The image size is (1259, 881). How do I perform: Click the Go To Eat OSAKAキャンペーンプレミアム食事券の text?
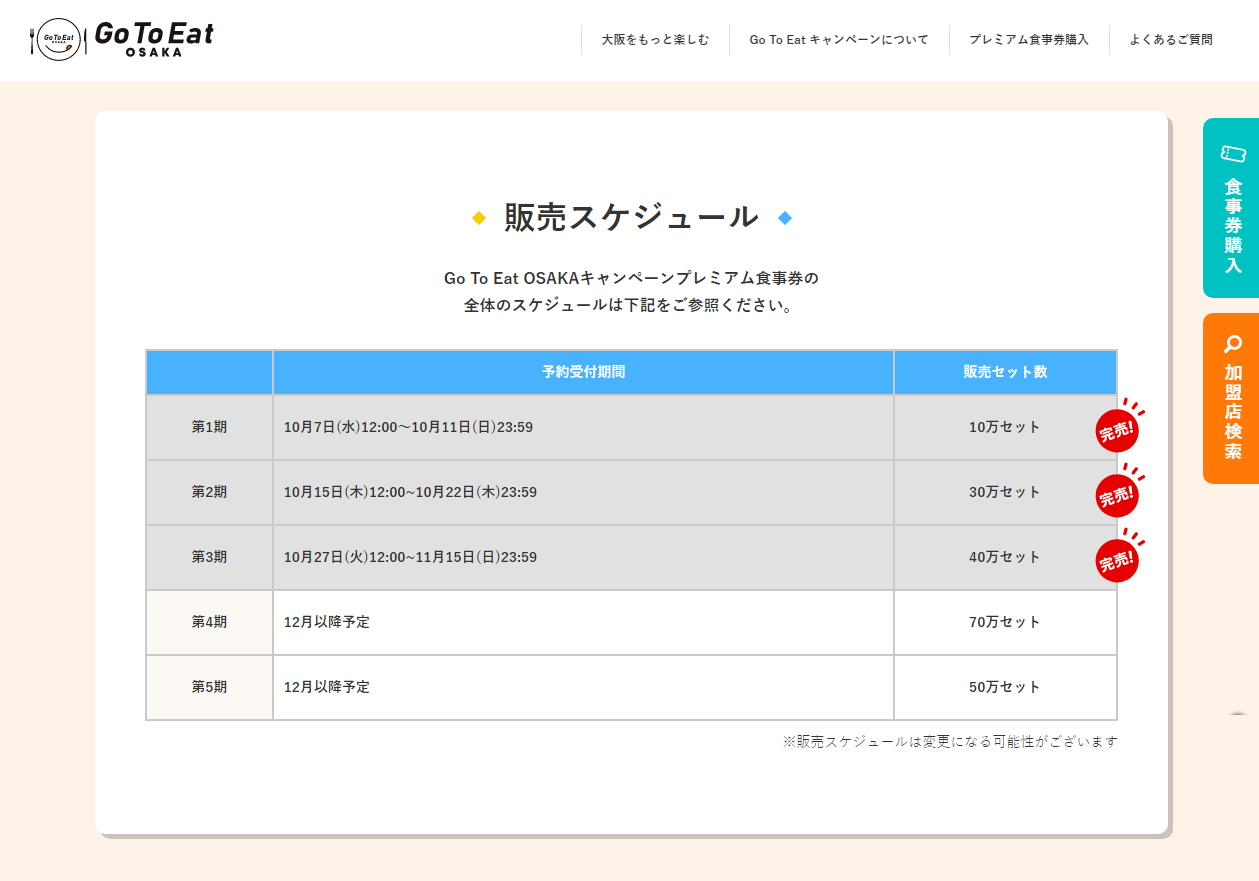631,278
